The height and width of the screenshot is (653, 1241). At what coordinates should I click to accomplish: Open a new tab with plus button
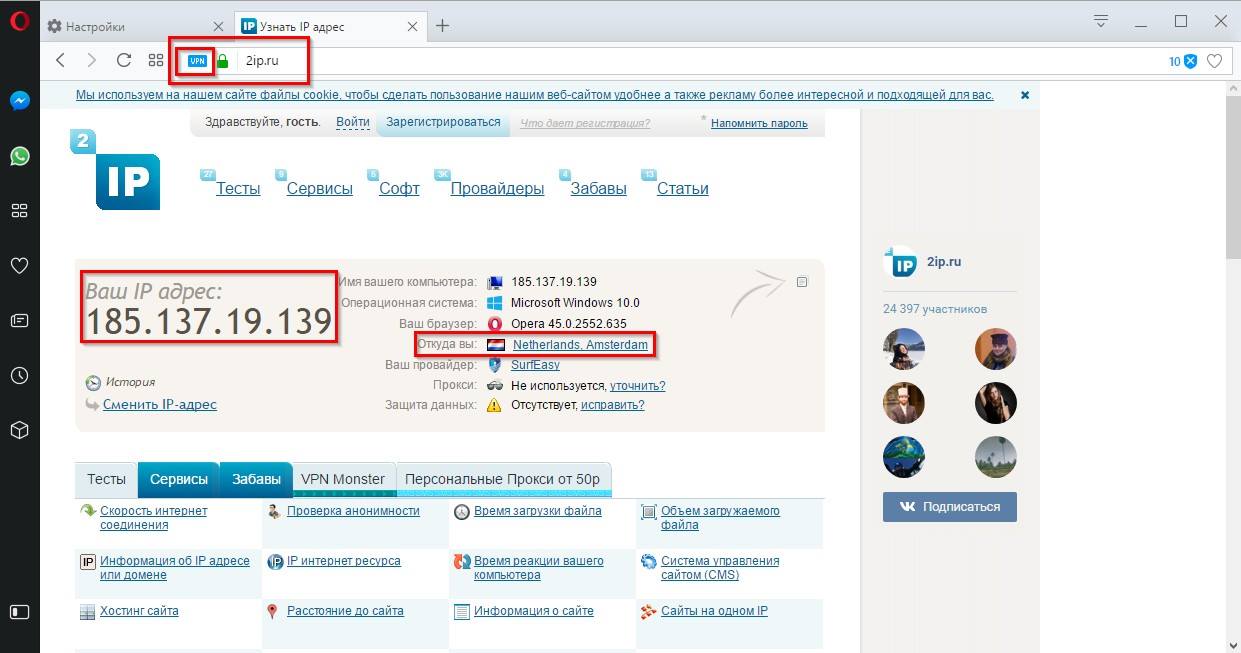(442, 26)
